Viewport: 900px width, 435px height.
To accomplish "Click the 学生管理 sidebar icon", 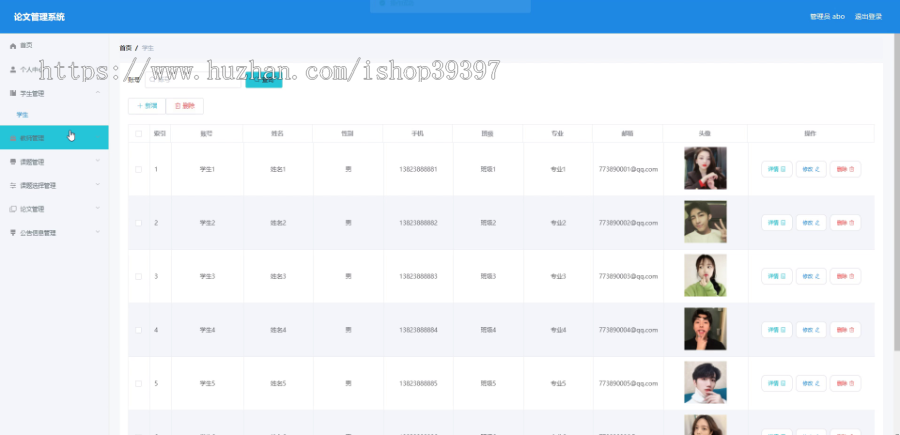I will click(13, 93).
